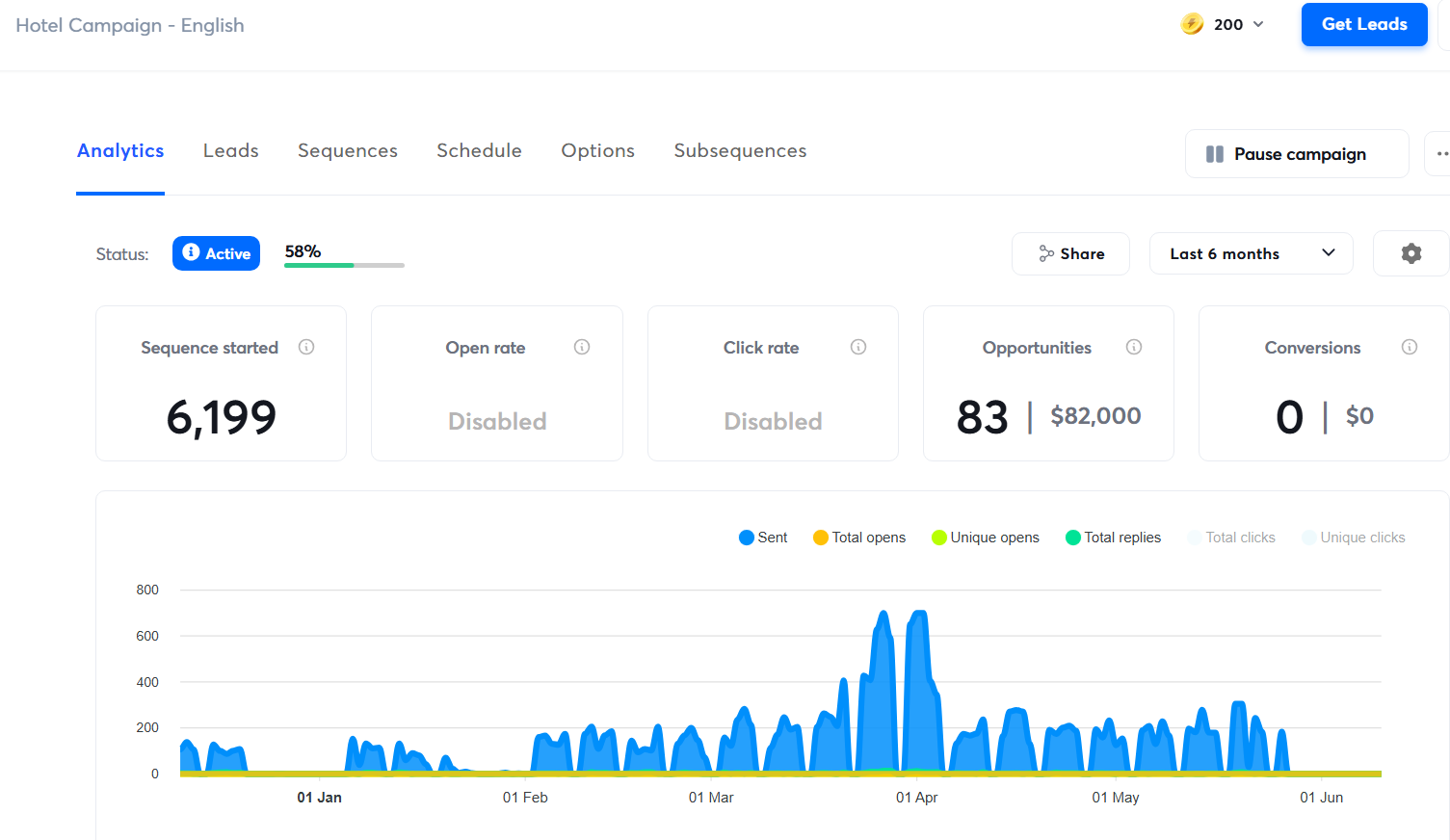Click the Opportunities info icon

[1134, 347]
